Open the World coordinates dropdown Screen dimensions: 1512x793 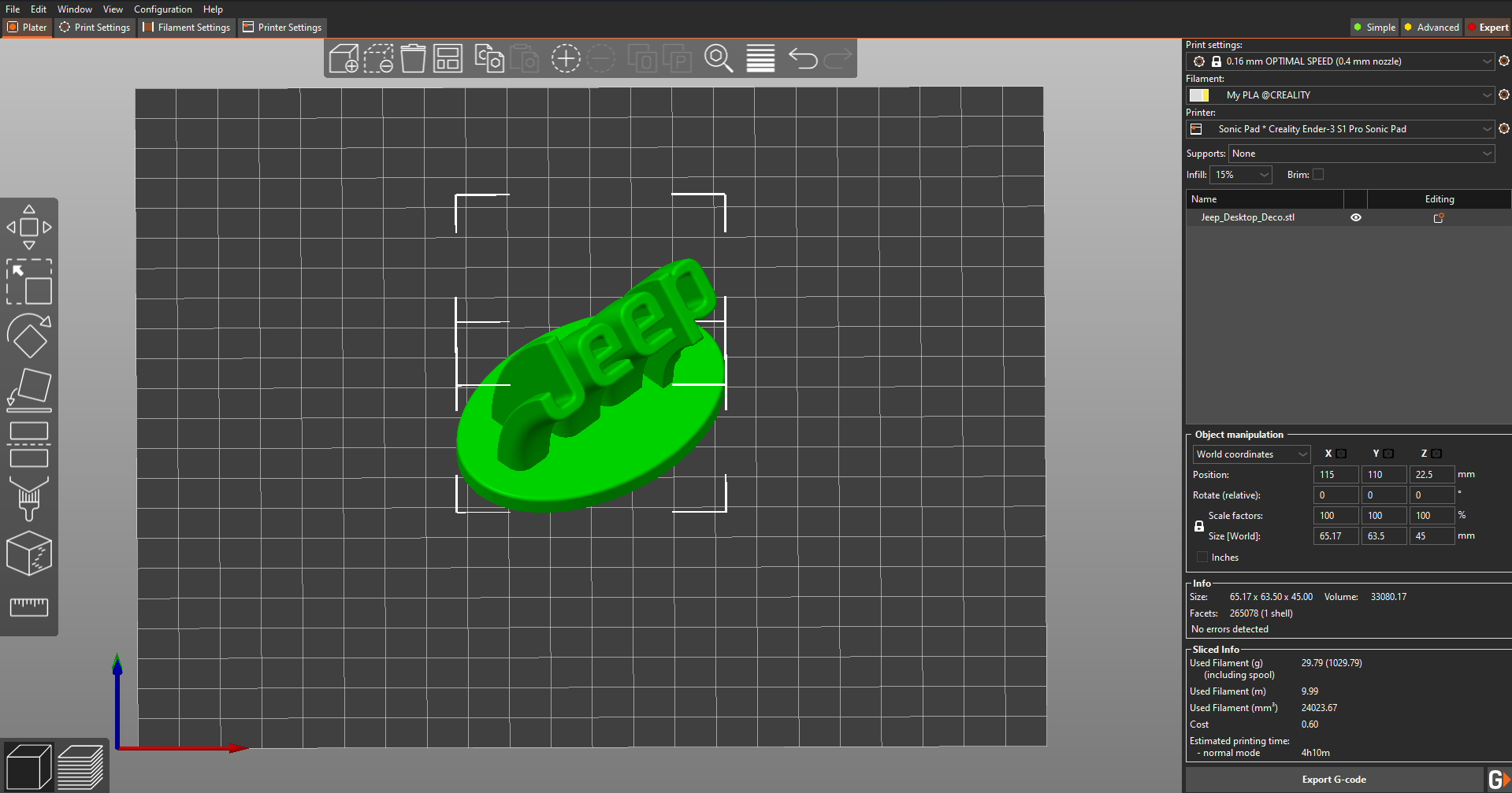coord(1251,454)
